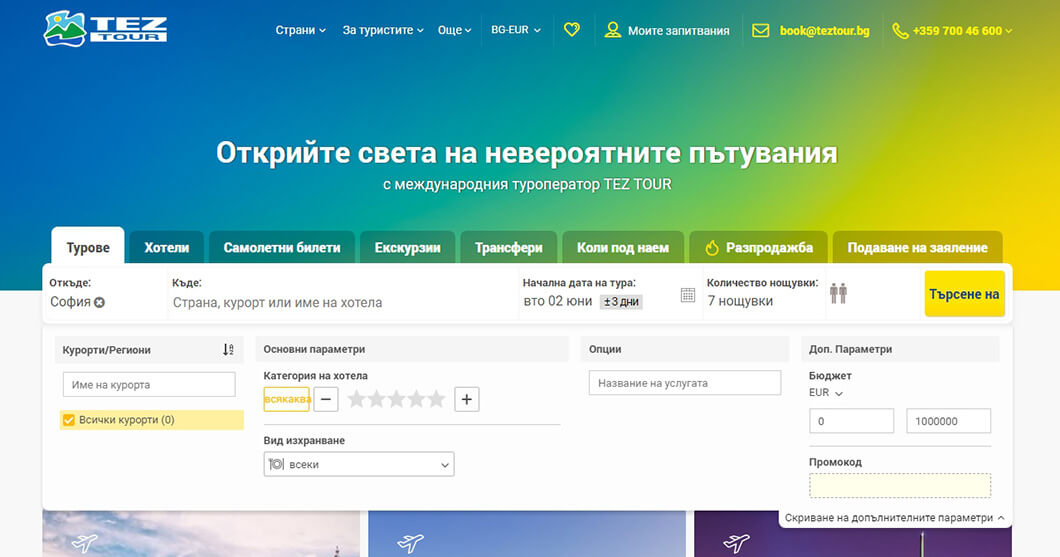The image size is (1060, 557).
Task: Toggle the ±3 дни date flexibility
Action: (x=621, y=301)
